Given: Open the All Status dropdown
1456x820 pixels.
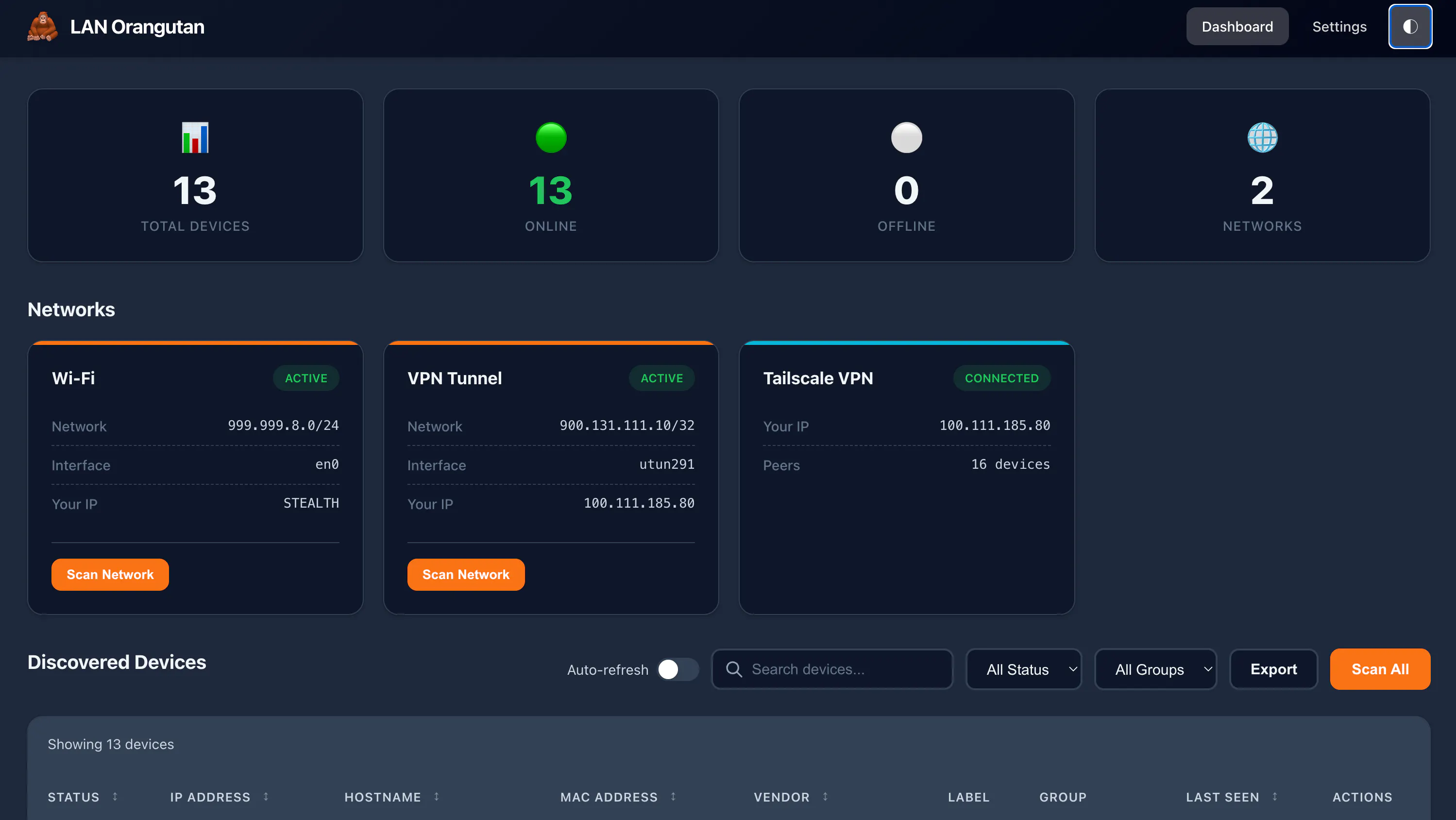Looking at the screenshot, I should pos(1024,669).
